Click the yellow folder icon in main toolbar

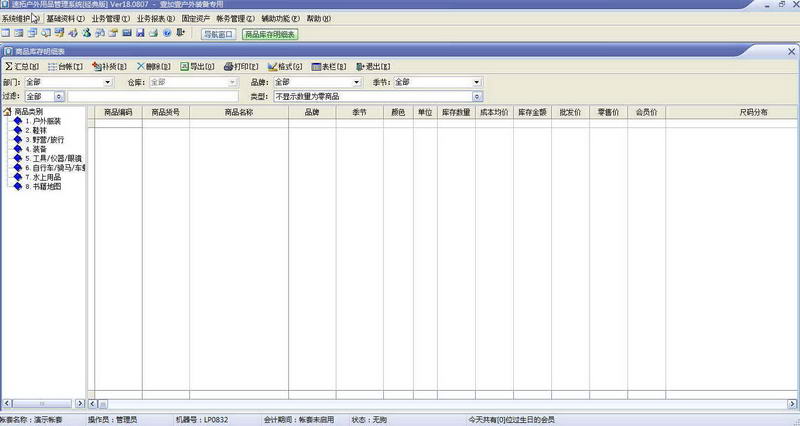pos(113,33)
